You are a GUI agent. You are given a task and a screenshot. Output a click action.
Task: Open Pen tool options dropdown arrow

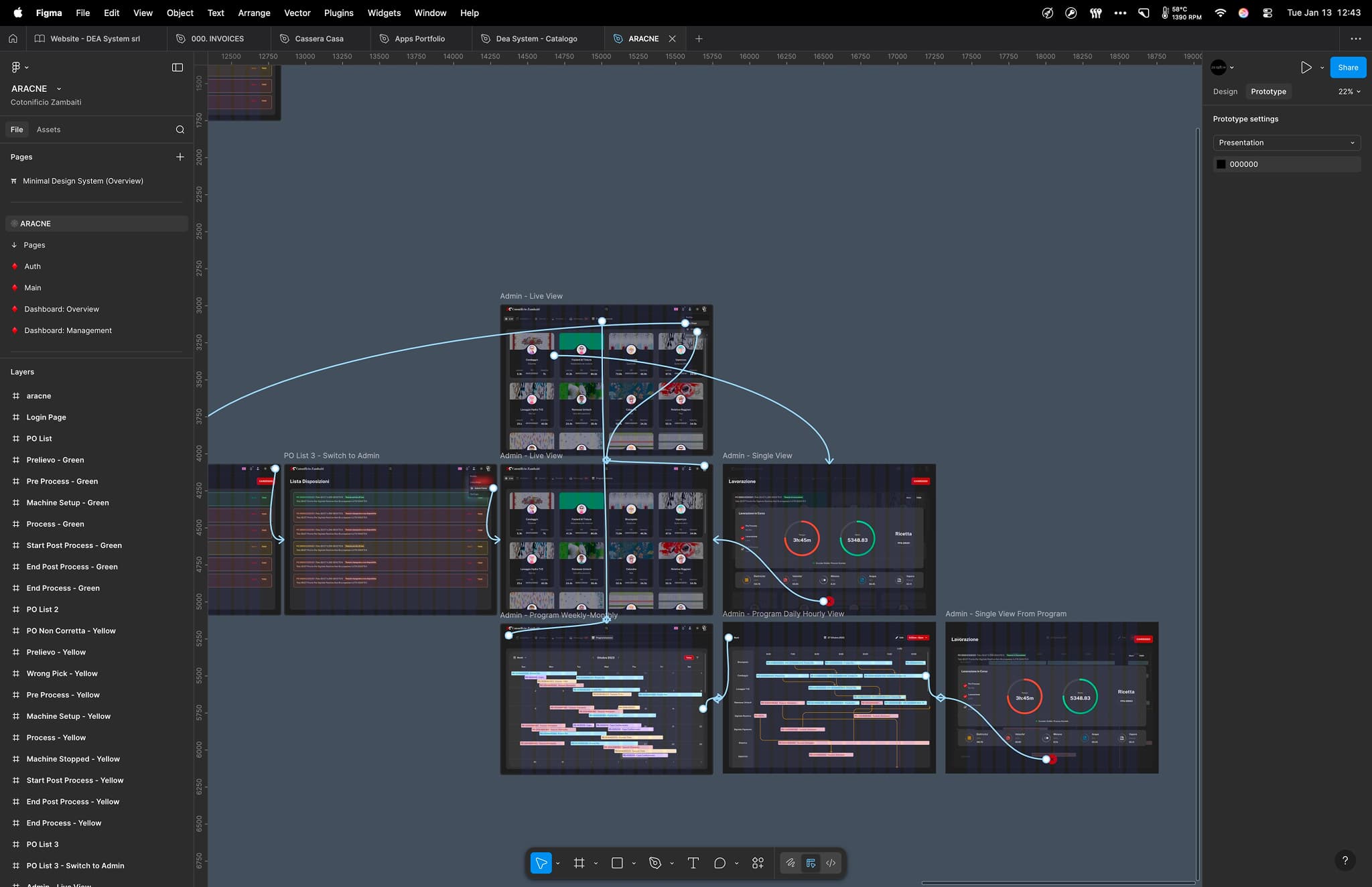coord(672,864)
